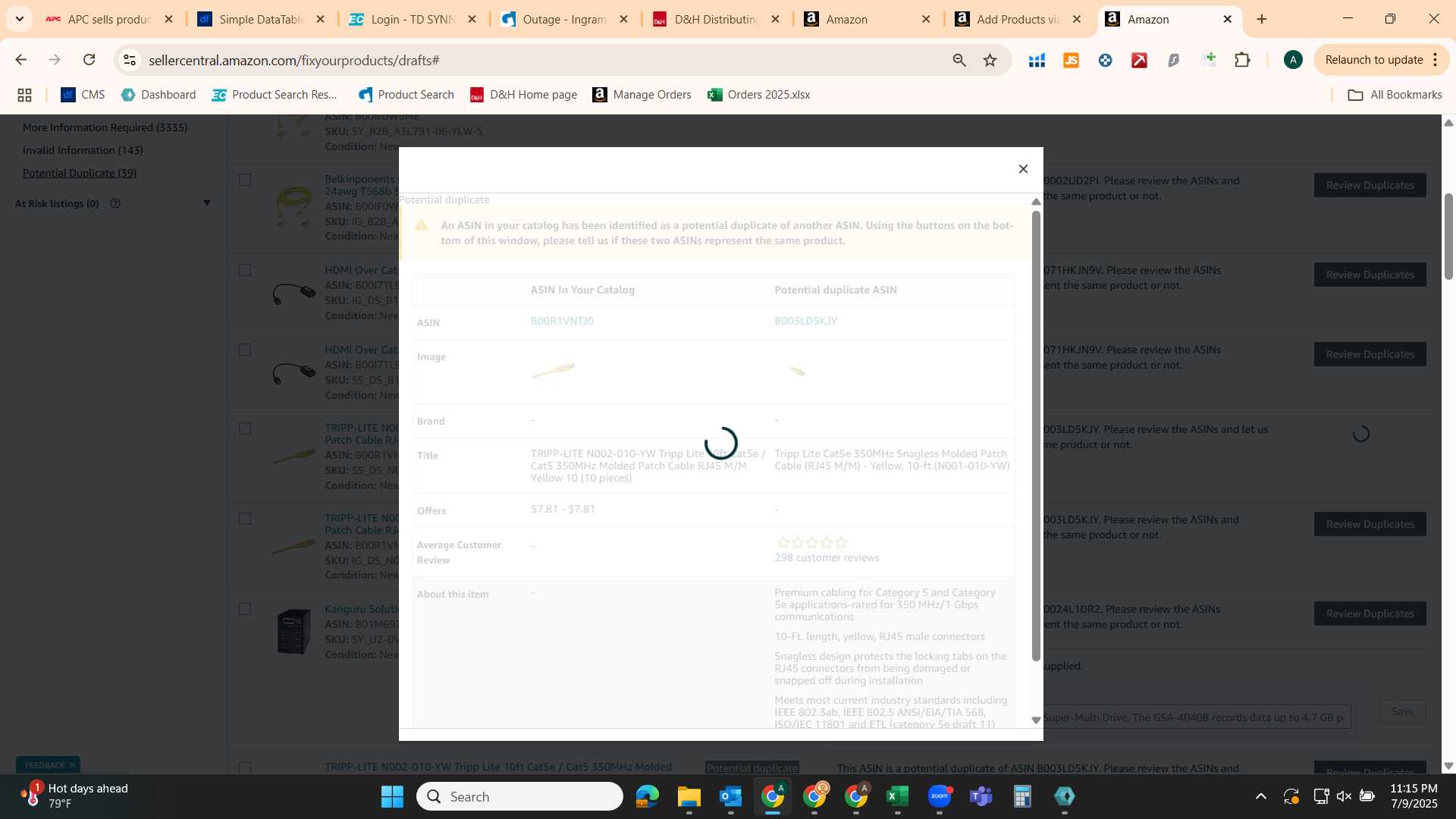Check the HDMI Over Cat listing with SKU IG_DS checkbox
This screenshot has height=819, width=1456.
coord(245,271)
